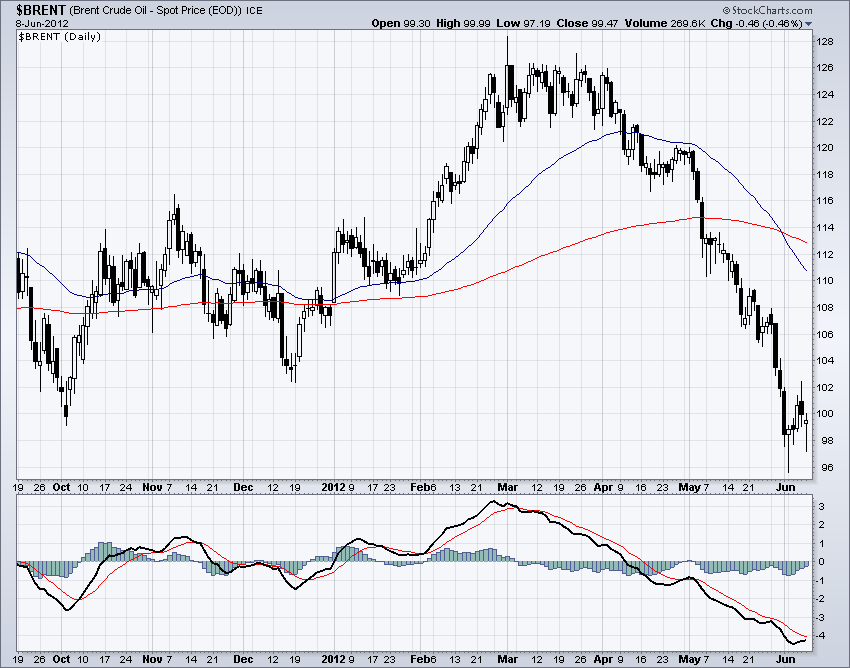The width and height of the screenshot is (850, 668).
Task: Click the Close 99.47 value
Action: 587,23
